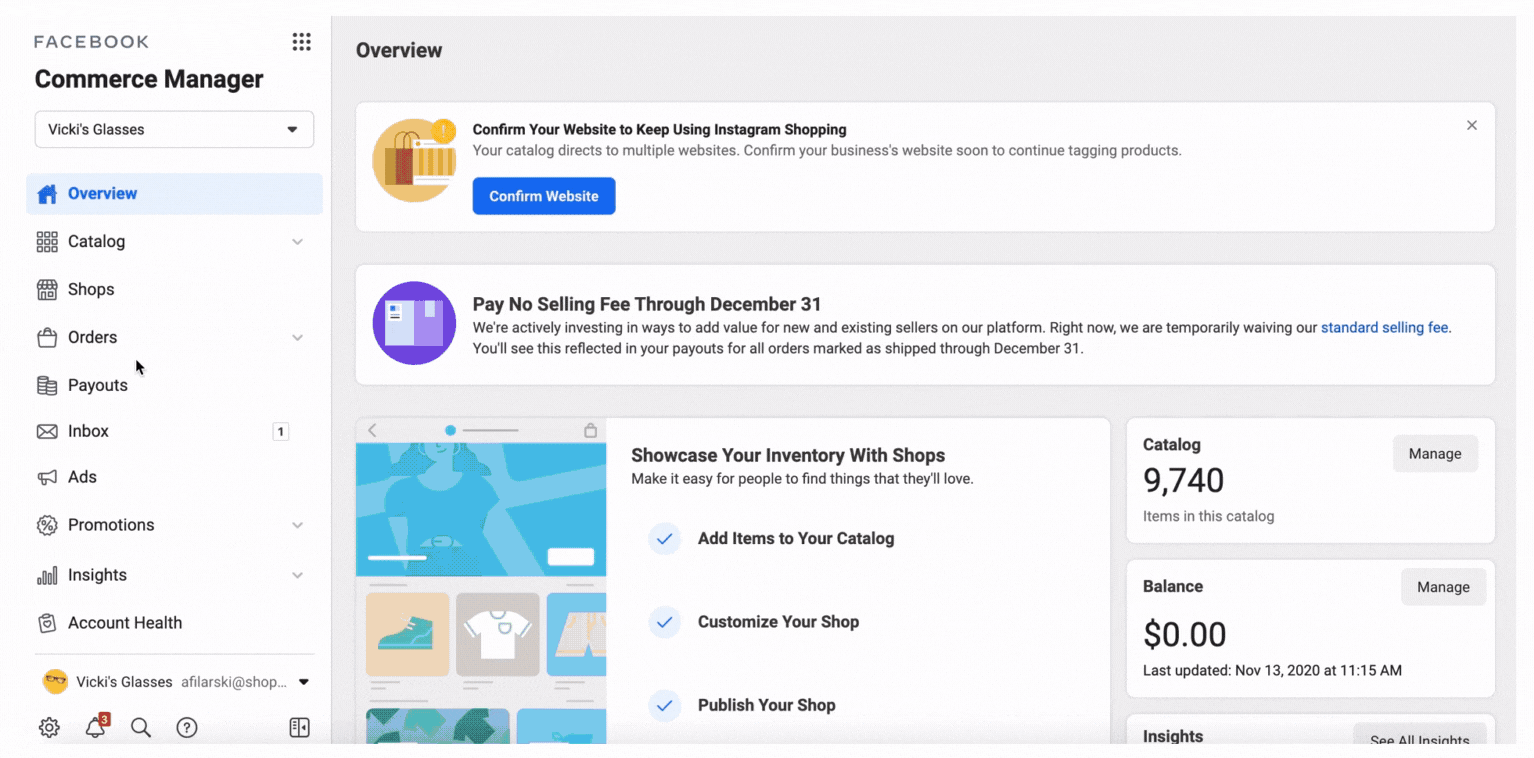This screenshot has width=1534, height=758.
Task: Collapse sidebar using panel toggle icon
Action: pos(299,728)
